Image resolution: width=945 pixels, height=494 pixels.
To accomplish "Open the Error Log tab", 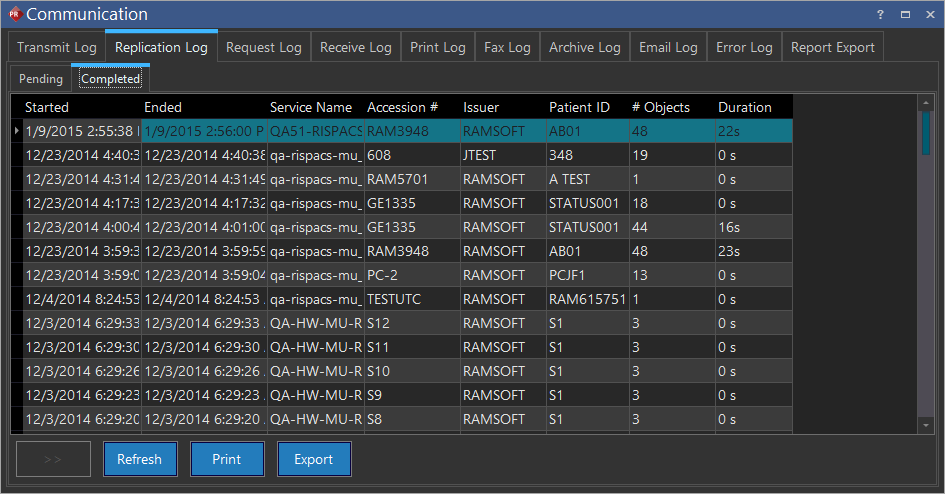I will (744, 47).
